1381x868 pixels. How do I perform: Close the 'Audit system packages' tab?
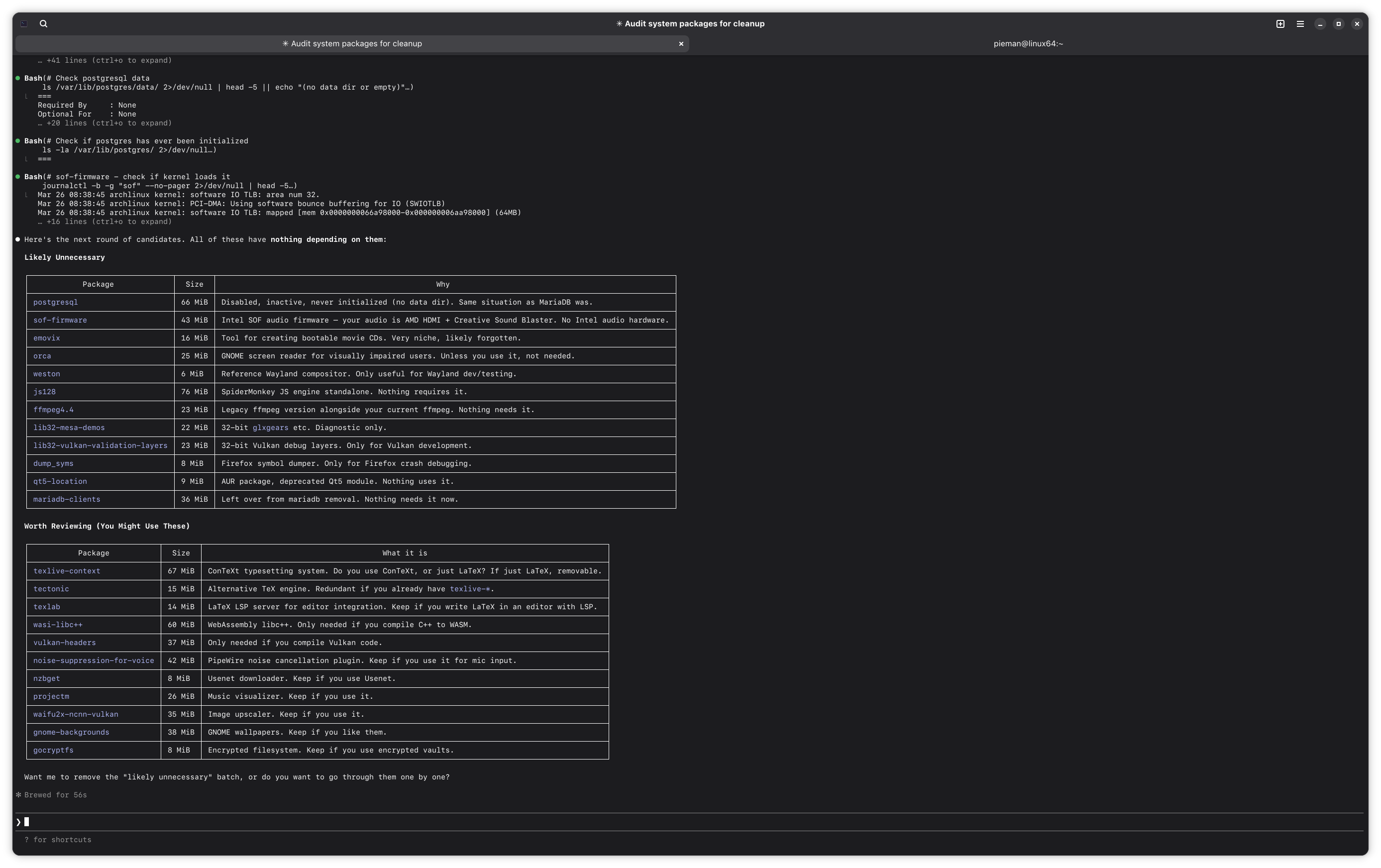point(681,44)
